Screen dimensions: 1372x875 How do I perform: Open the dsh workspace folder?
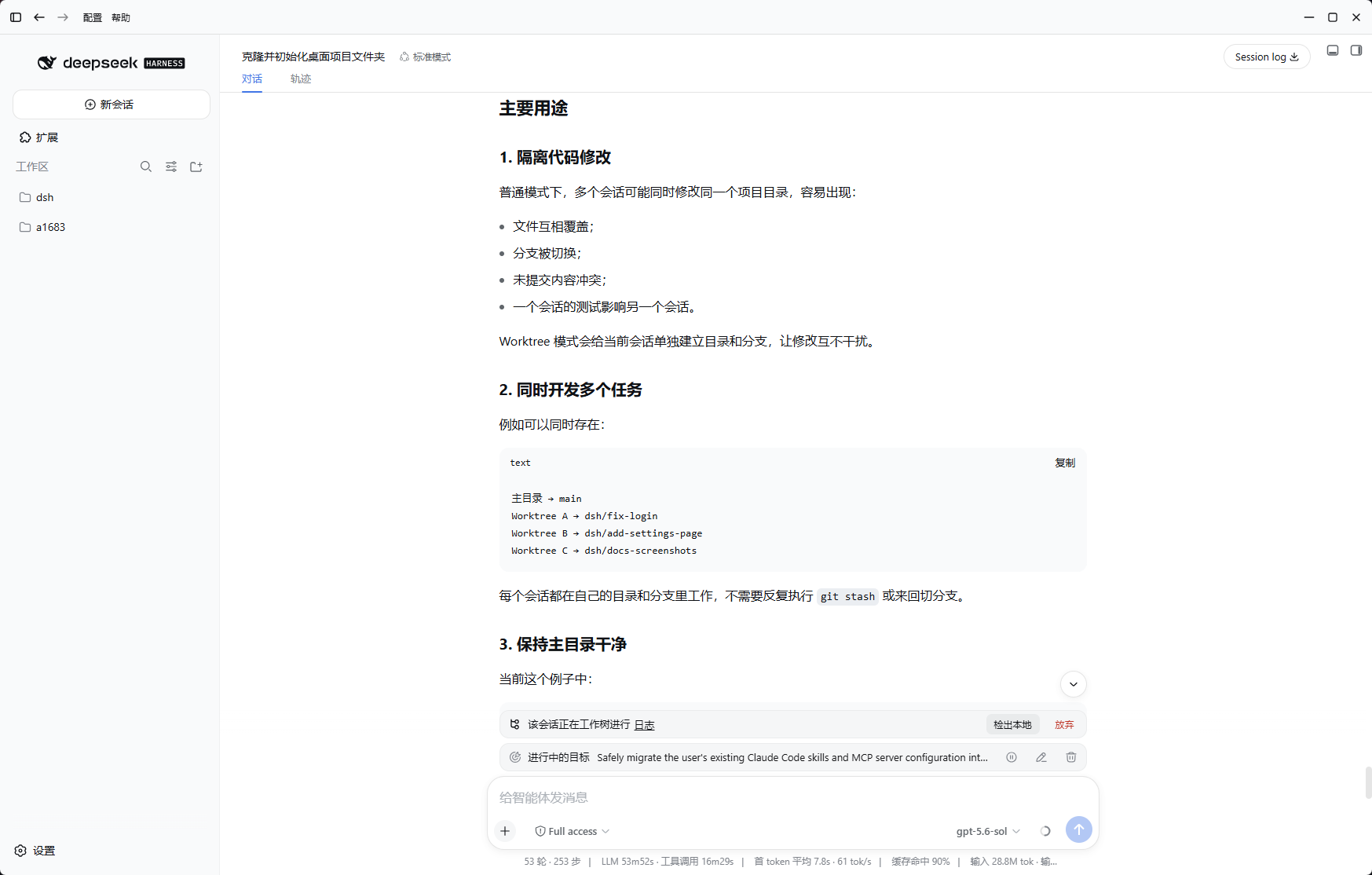[x=111, y=197]
